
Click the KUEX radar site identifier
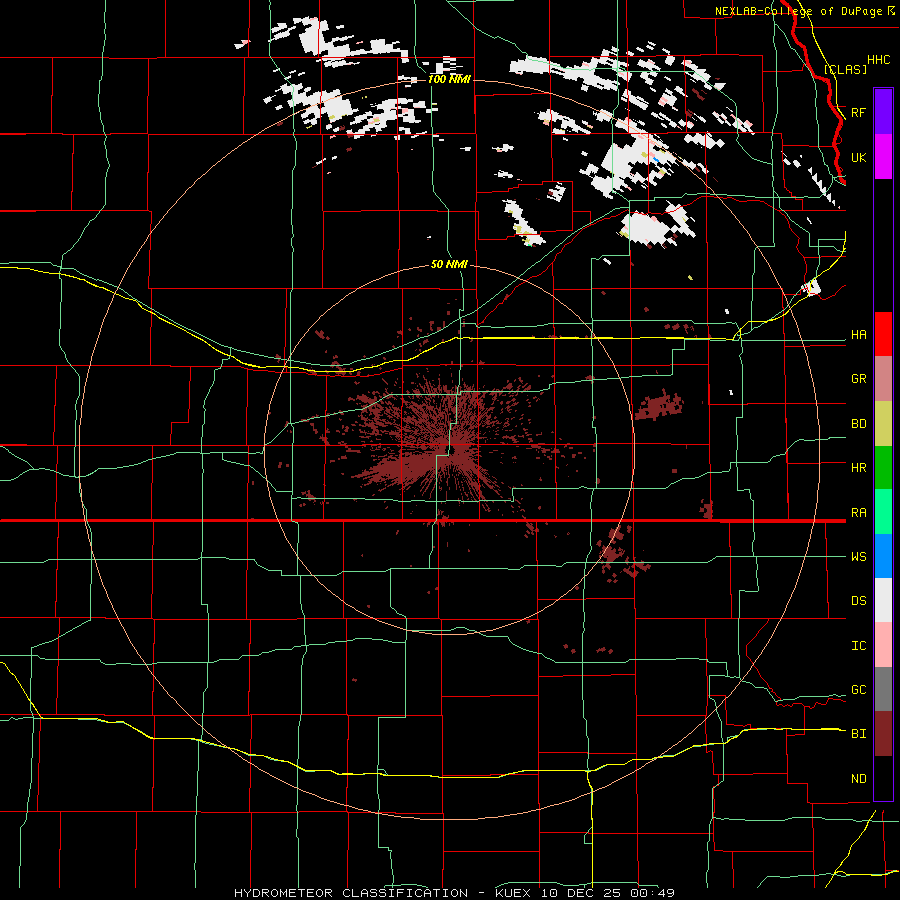[512, 893]
